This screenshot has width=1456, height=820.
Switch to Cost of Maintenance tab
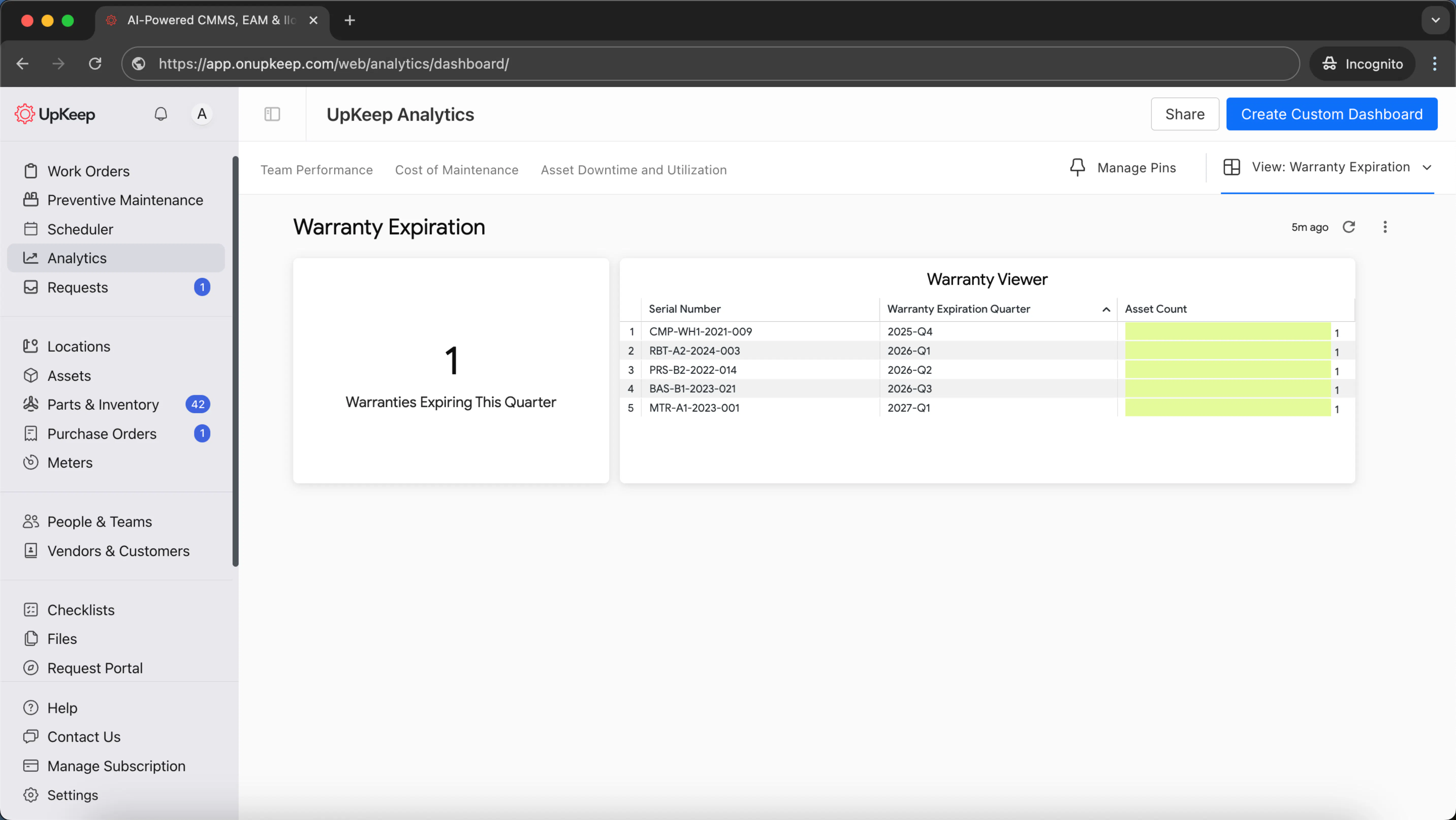tap(456, 170)
